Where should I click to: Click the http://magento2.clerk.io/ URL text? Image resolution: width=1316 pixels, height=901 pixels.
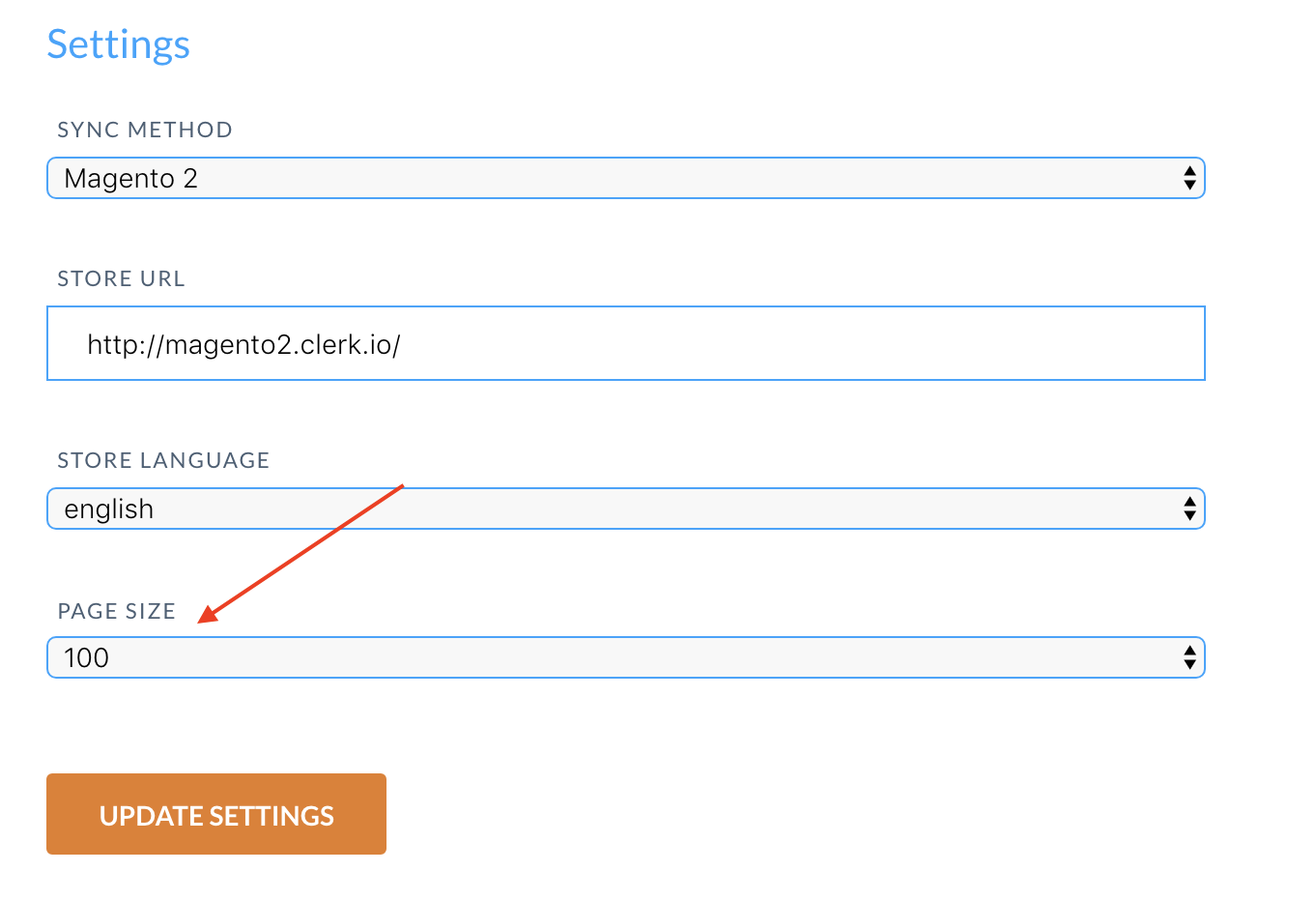tap(243, 345)
